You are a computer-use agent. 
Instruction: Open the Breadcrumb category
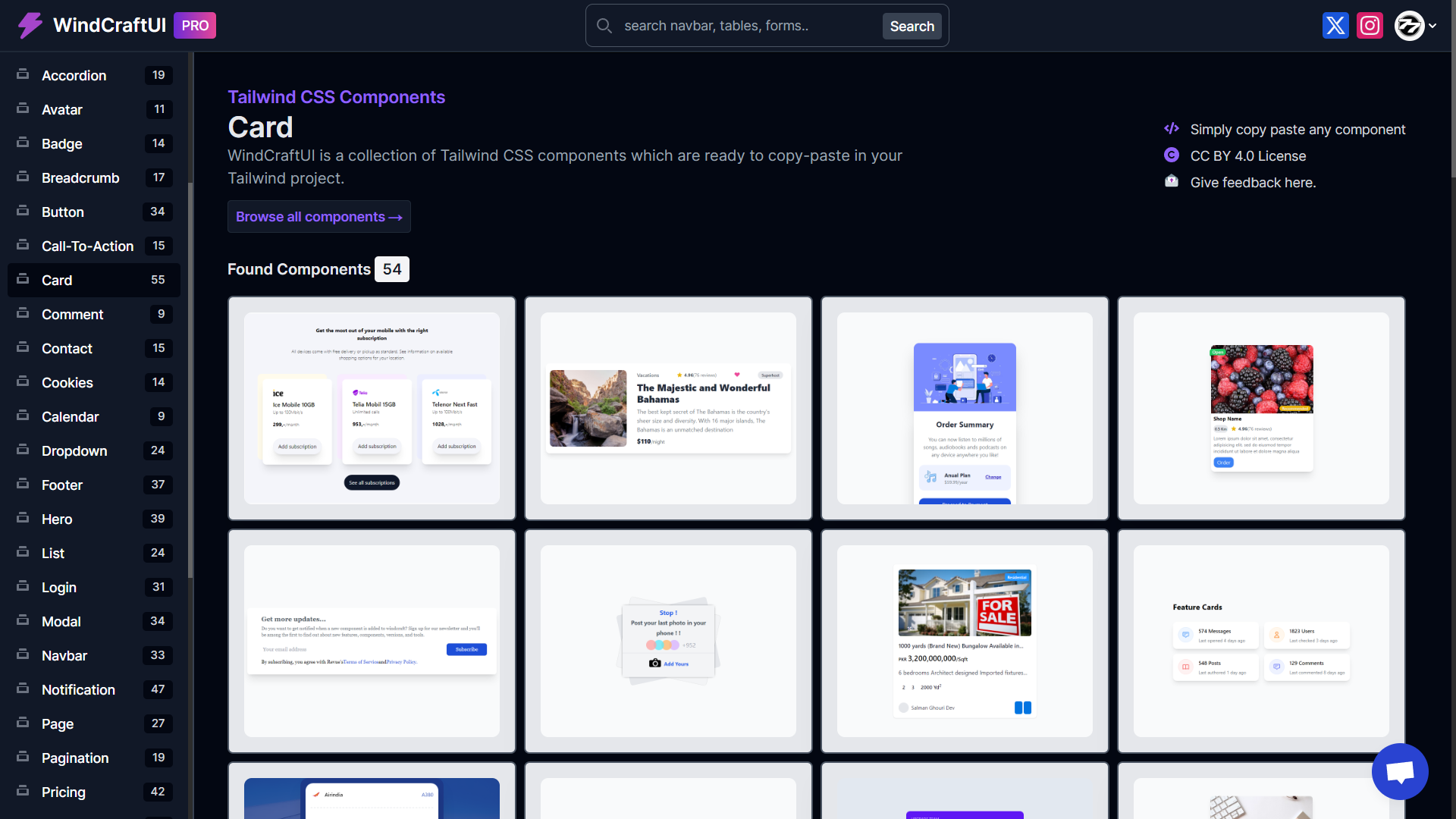tap(94, 177)
